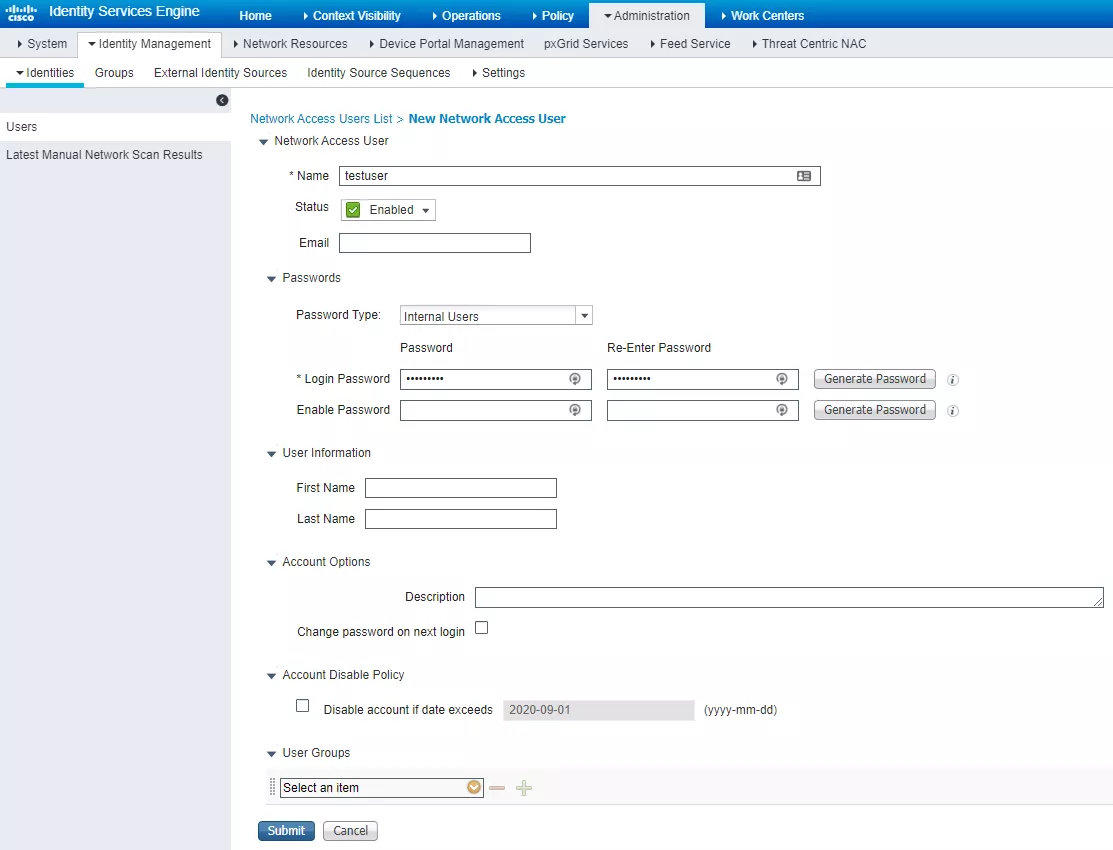Viewport: 1113px width, 850px height.
Task: Check Disable account if date exceeds box
Action: click(x=303, y=705)
